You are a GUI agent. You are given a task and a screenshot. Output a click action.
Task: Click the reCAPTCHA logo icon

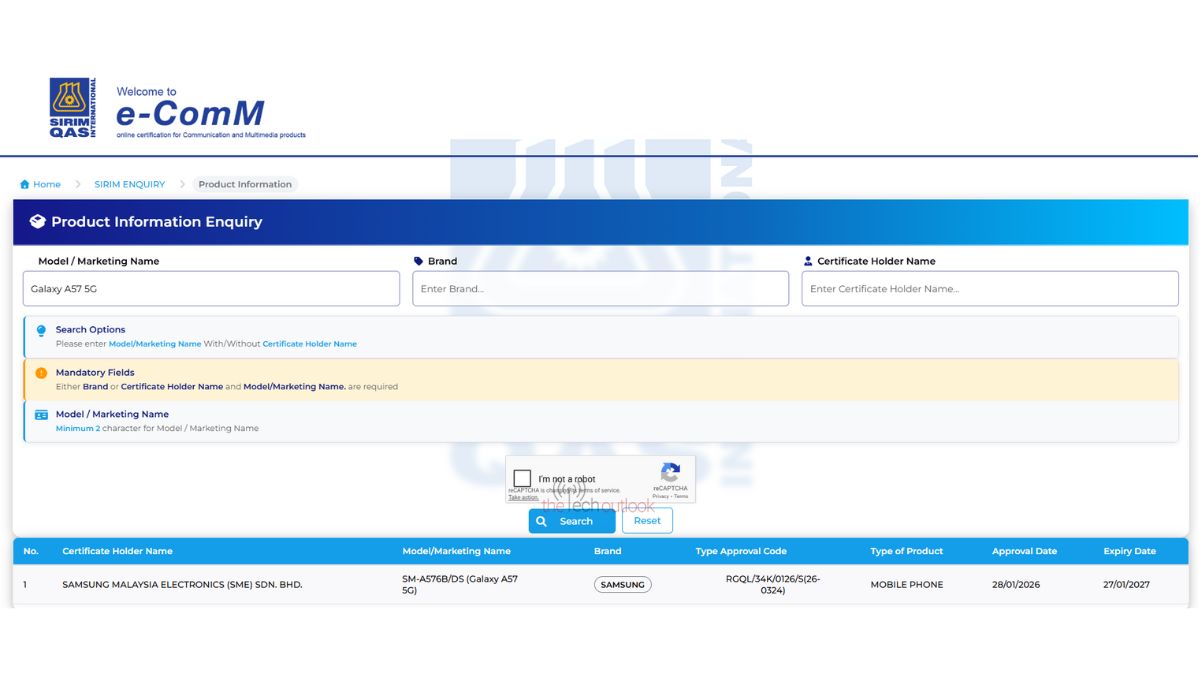(670, 472)
